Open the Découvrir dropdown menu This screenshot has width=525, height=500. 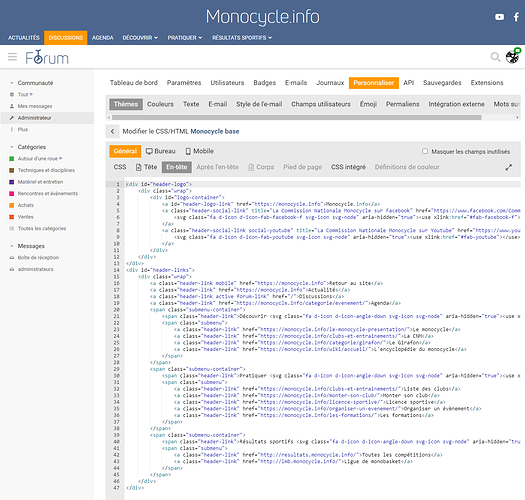pyautogui.click(x=140, y=38)
